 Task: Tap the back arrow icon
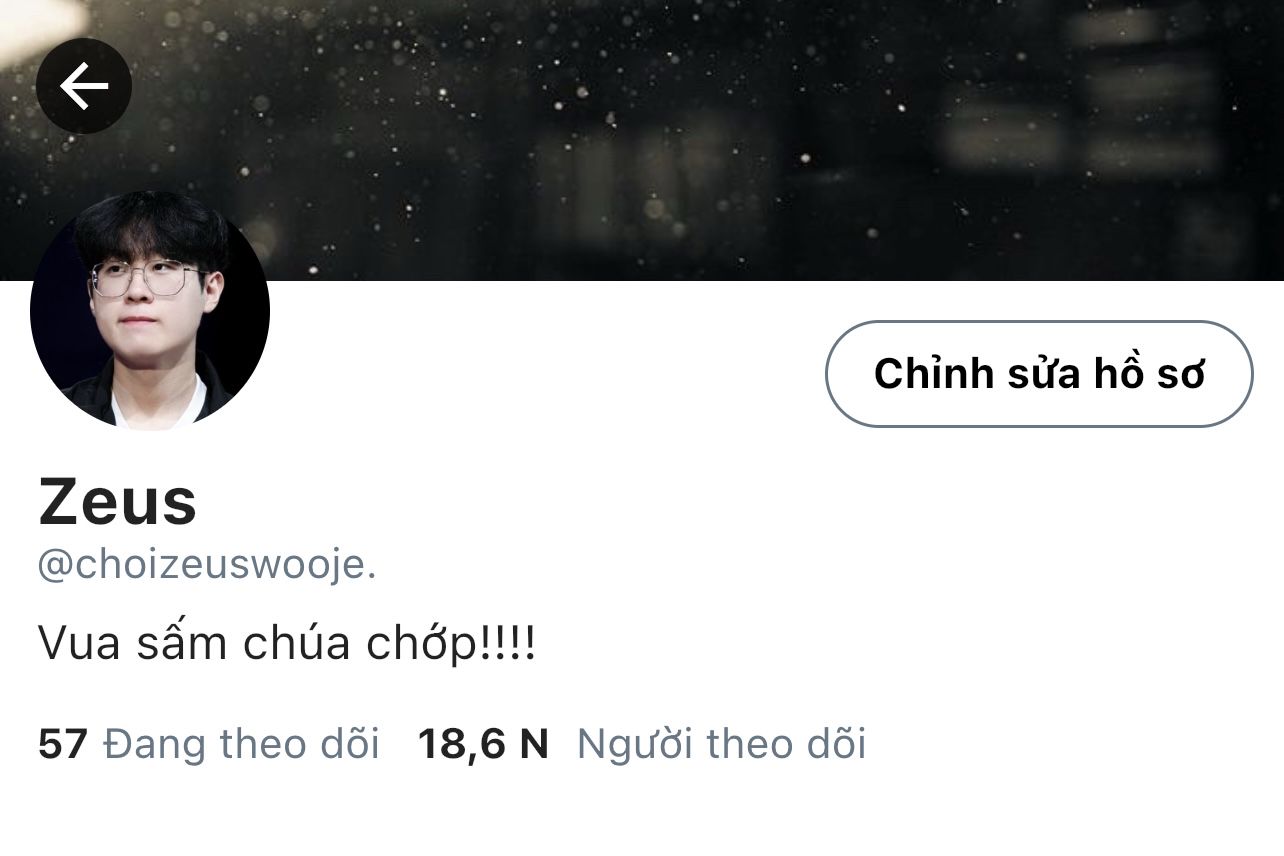pyautogui.click(x=84, y=87)
